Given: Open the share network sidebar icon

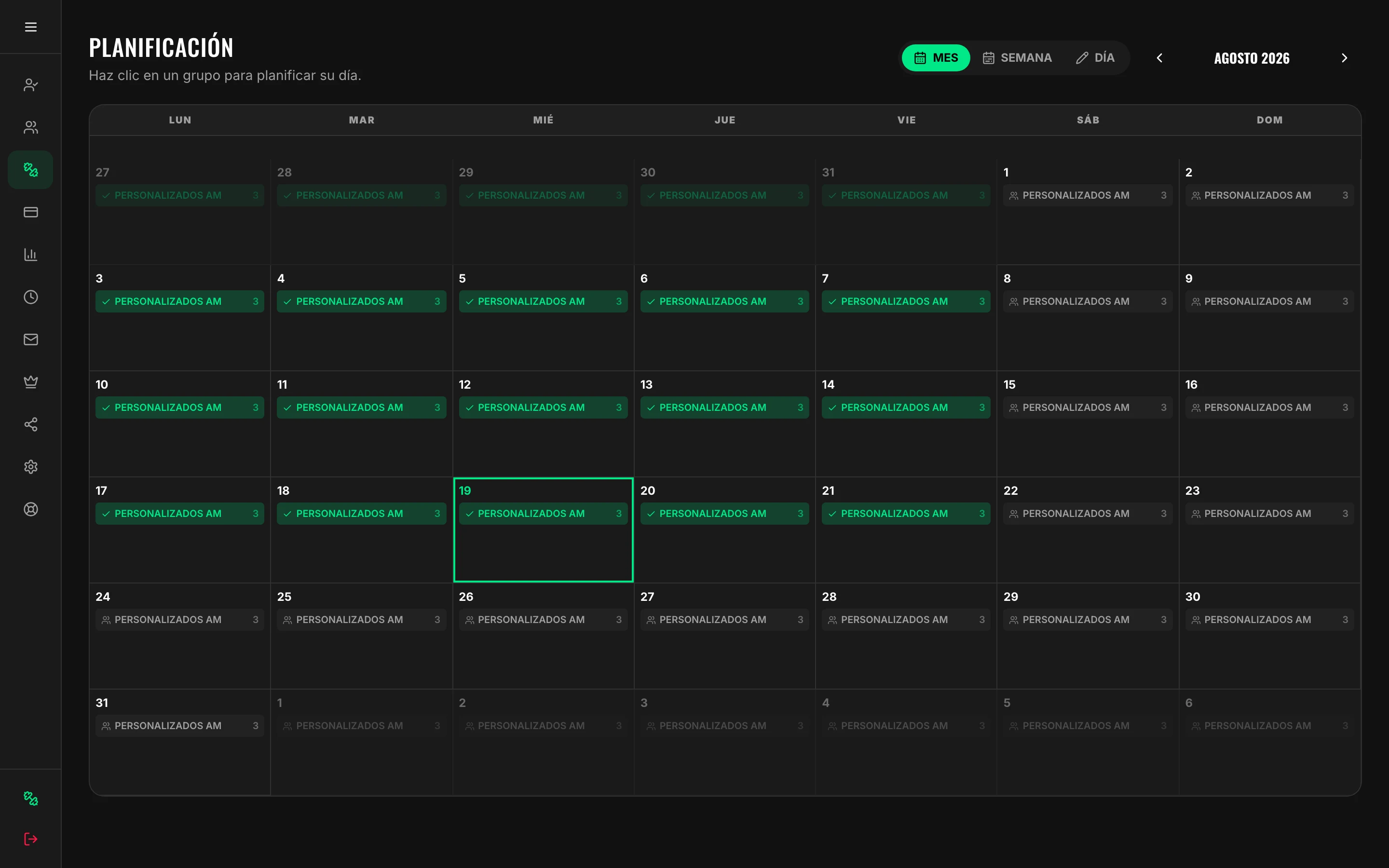Looking at the screenshot, I should pos(31,424).
